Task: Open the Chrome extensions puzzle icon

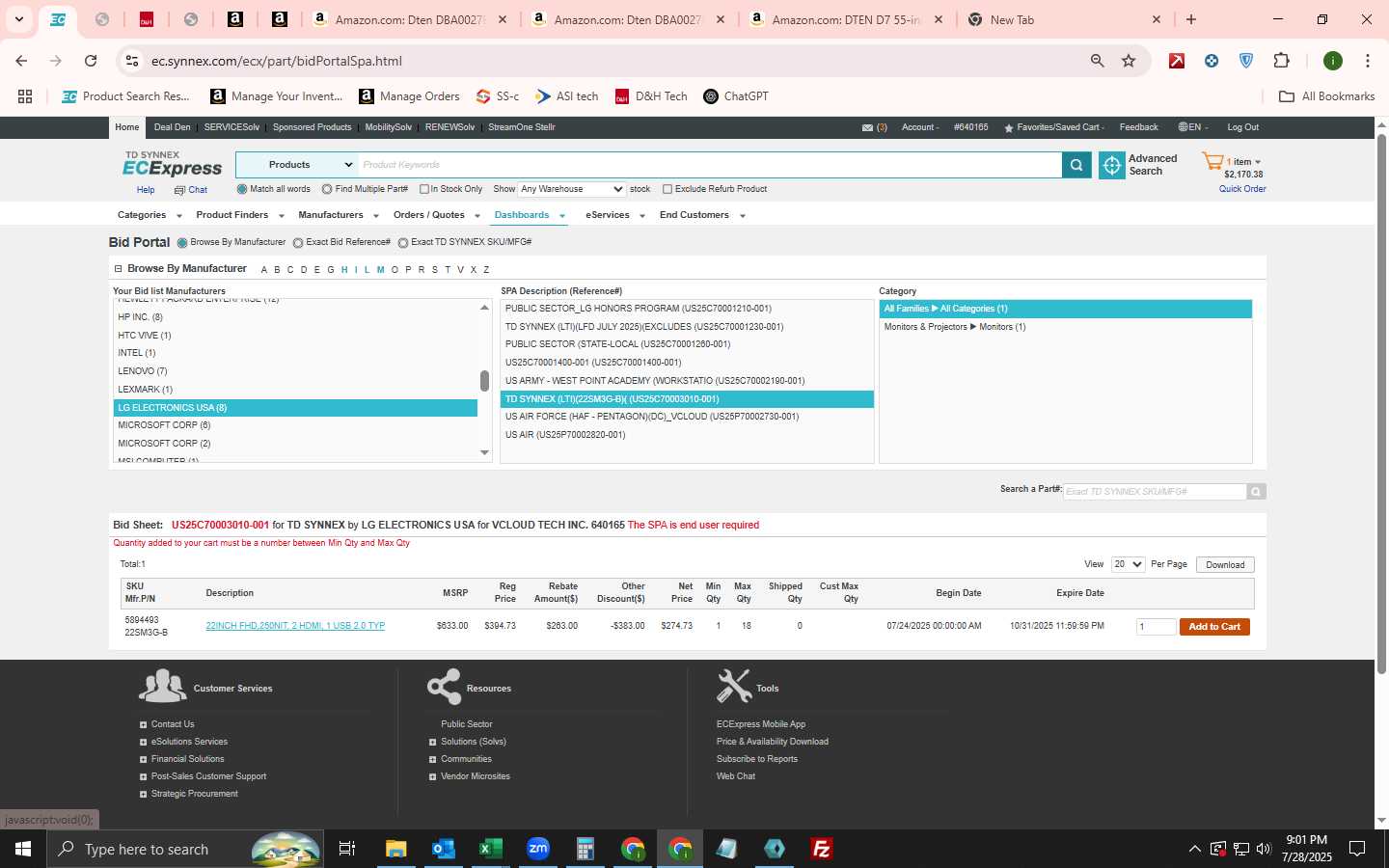Action: [x=1281, y=61]
